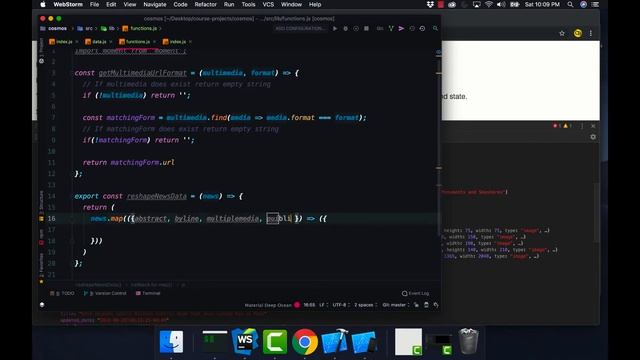640x360 pixels.
Task: Open the Version Control tool window
Action: click(x=105, y=293)
